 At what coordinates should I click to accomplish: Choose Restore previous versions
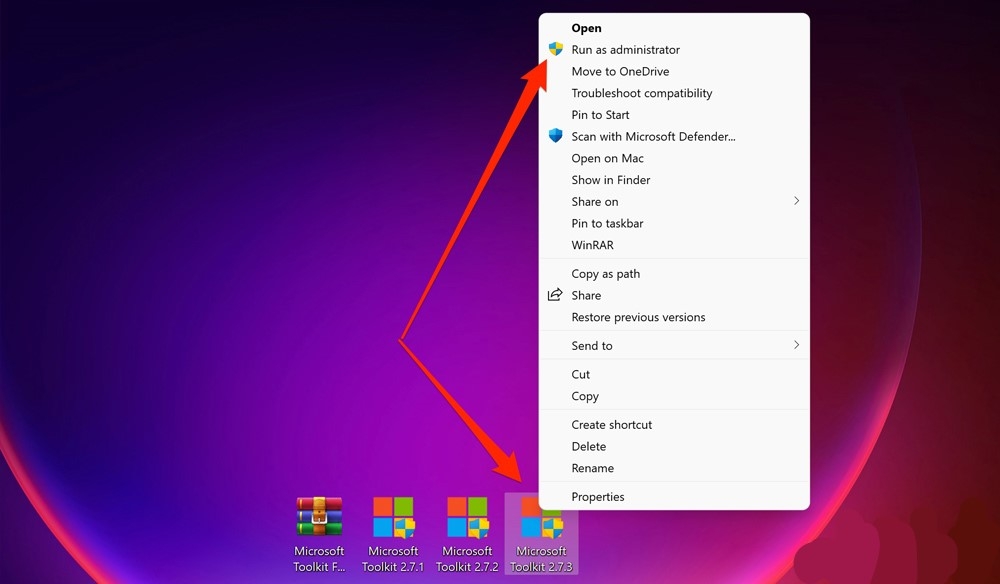[x=674, y=317]
